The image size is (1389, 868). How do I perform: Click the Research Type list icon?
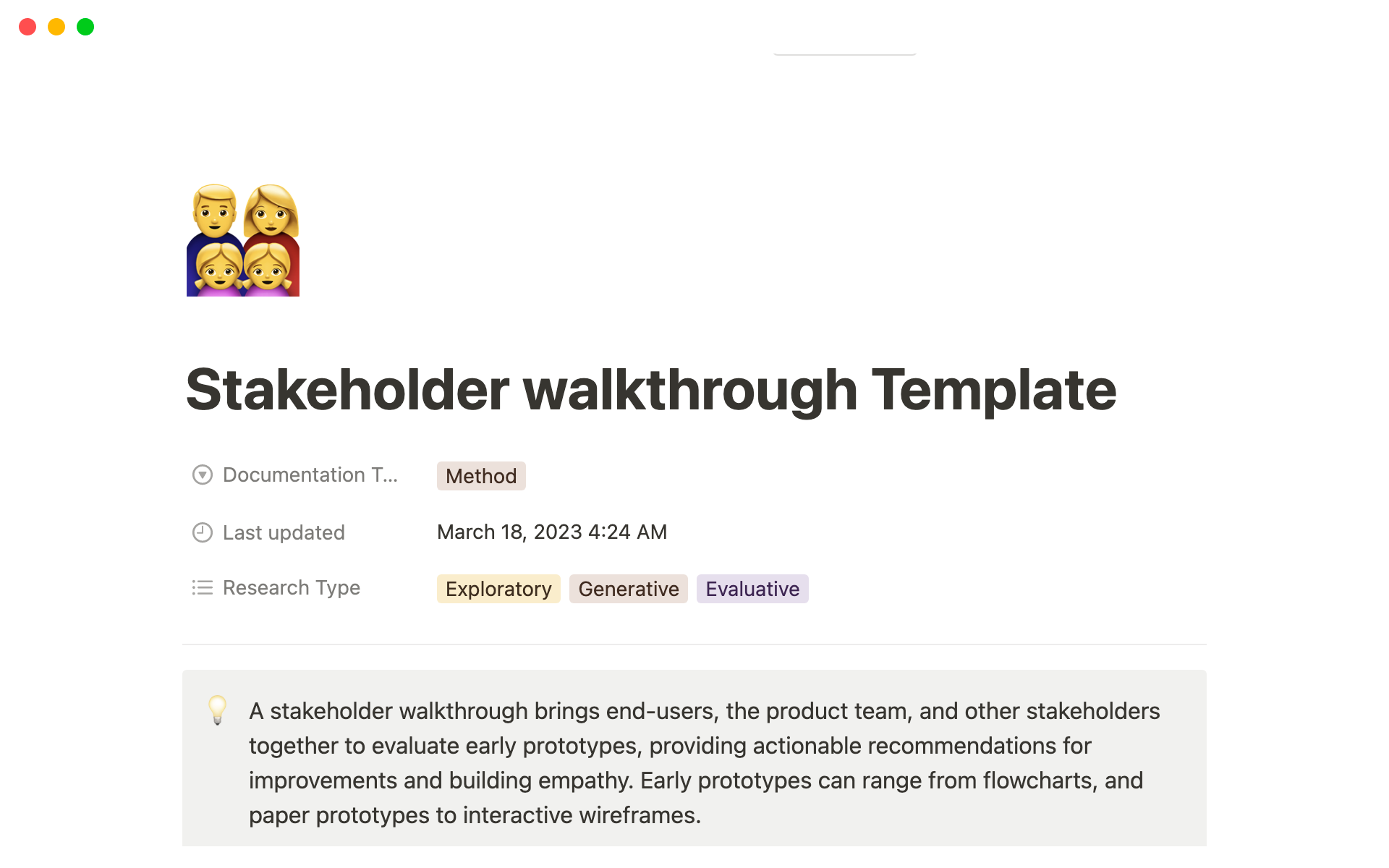[203, 588]
